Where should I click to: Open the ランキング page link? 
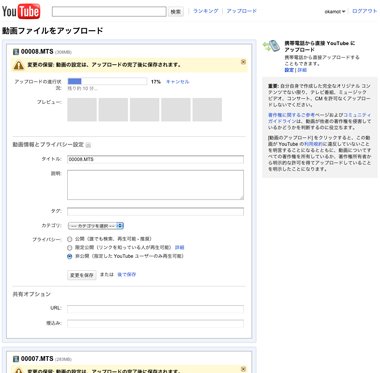(x=206, y=11)
